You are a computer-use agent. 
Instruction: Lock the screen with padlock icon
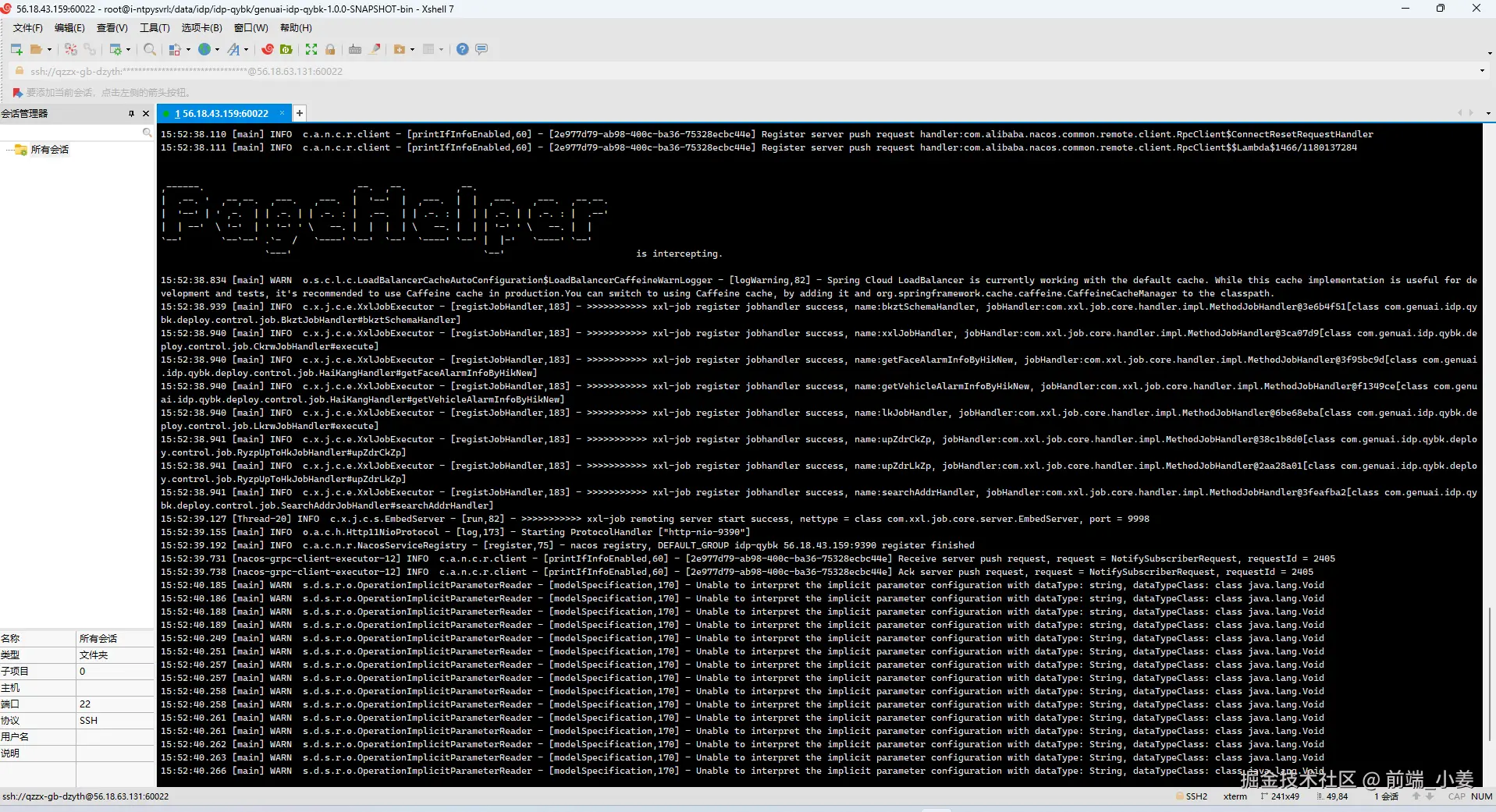330,49
